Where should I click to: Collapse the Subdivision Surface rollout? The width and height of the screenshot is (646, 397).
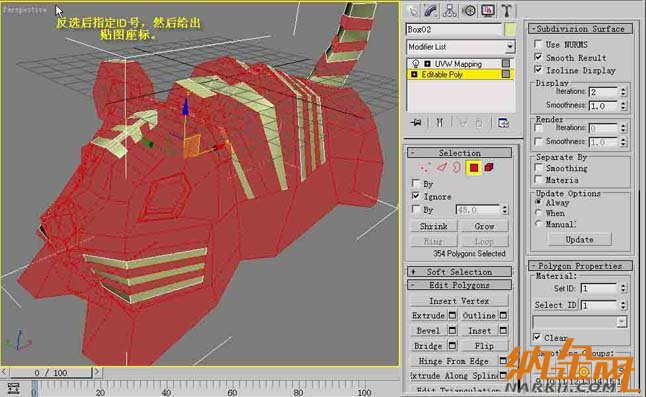pos(581,29)
